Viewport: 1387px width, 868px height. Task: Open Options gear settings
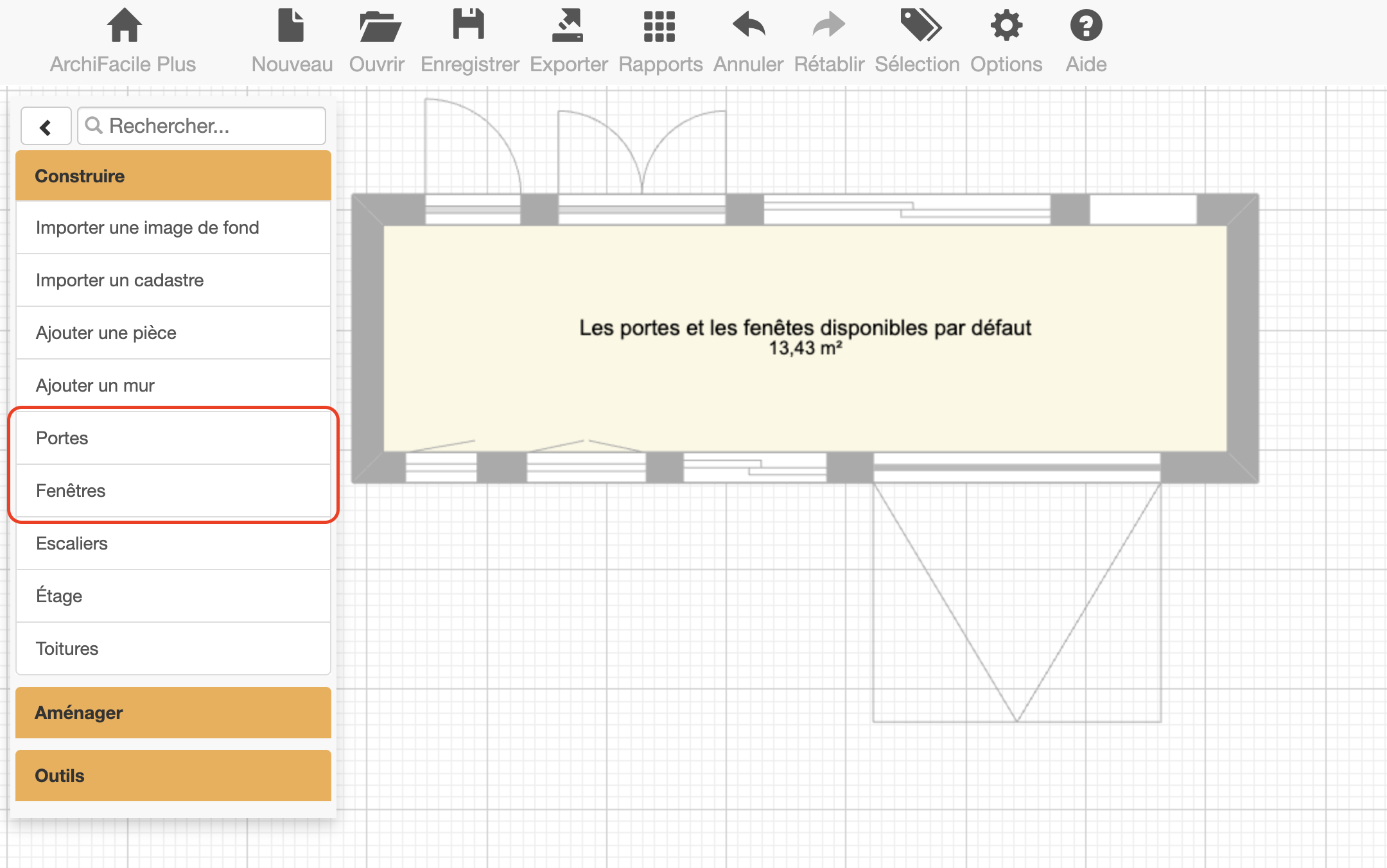click(1006, 27)
